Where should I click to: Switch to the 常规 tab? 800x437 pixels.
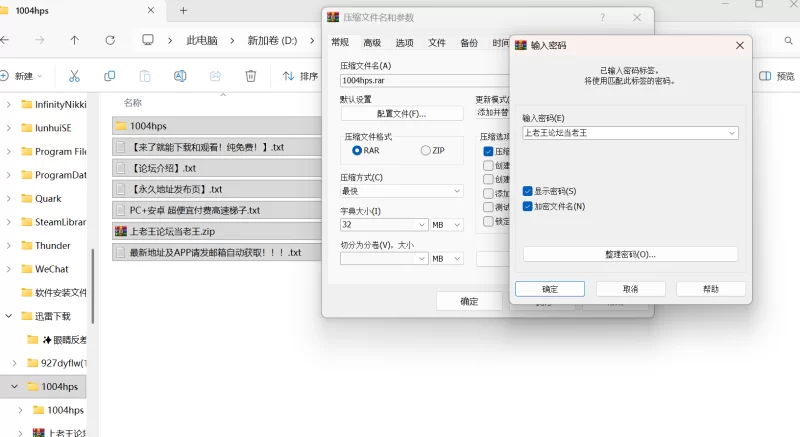(x=340, y=42)
